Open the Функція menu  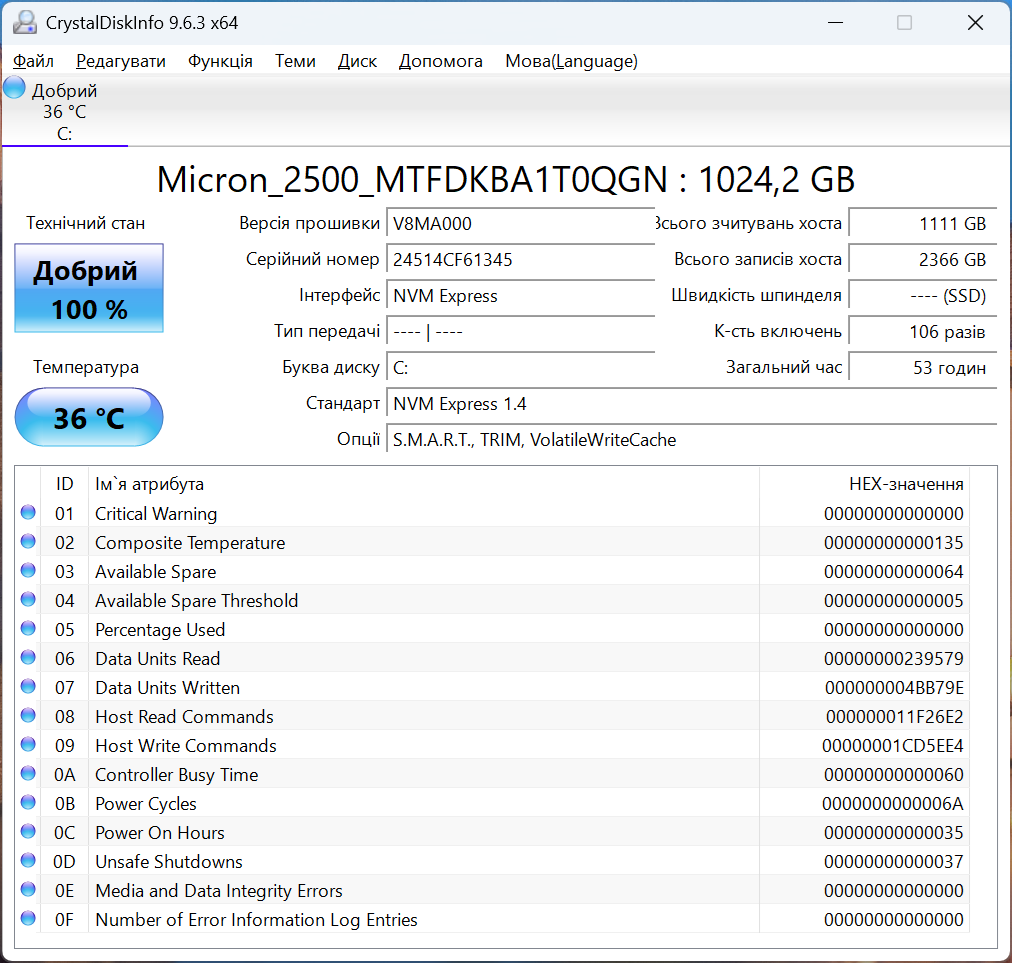point(220,61)
